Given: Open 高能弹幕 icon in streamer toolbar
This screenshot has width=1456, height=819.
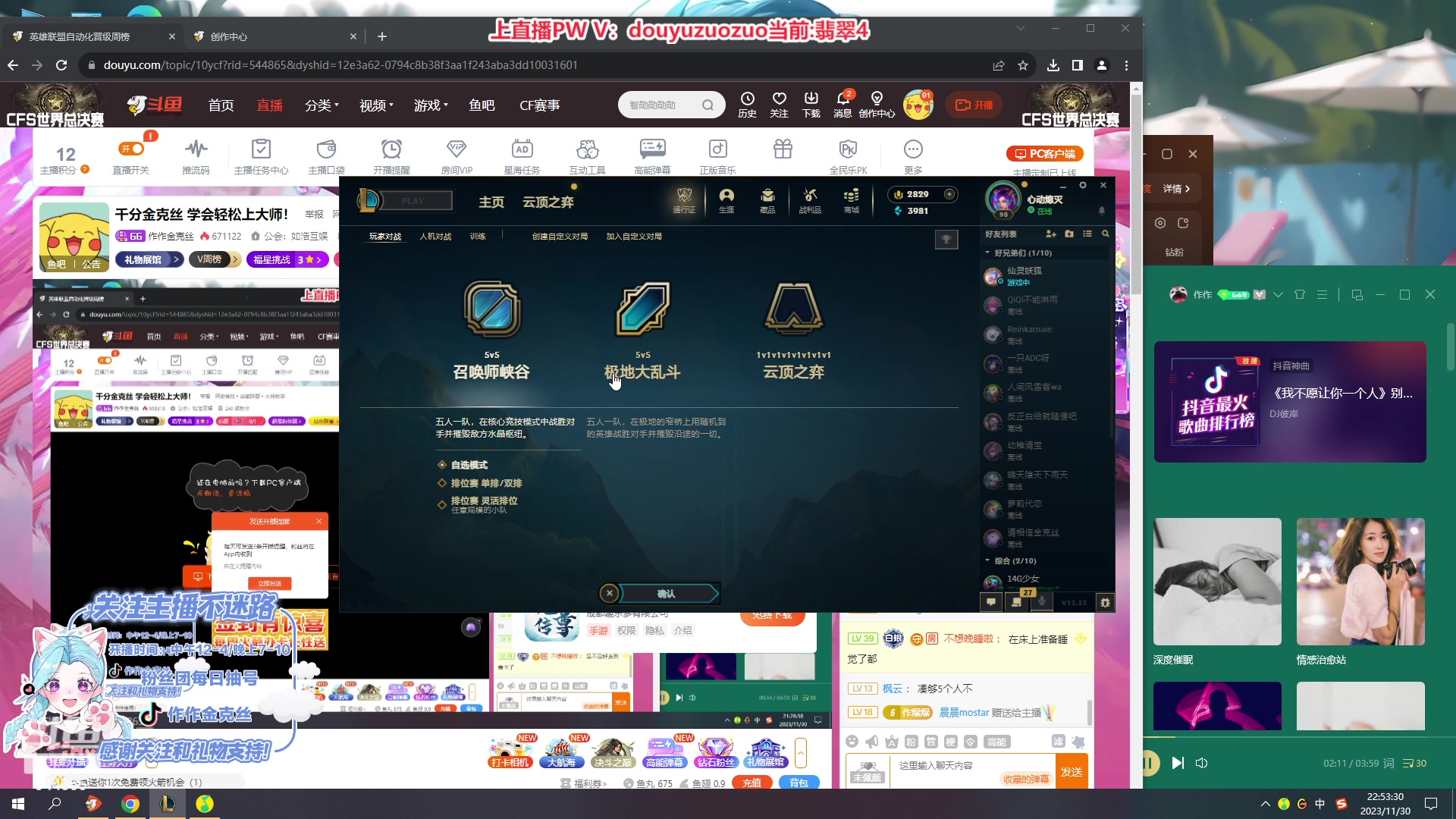Looking at the screenshot, I should pos(652,157).
